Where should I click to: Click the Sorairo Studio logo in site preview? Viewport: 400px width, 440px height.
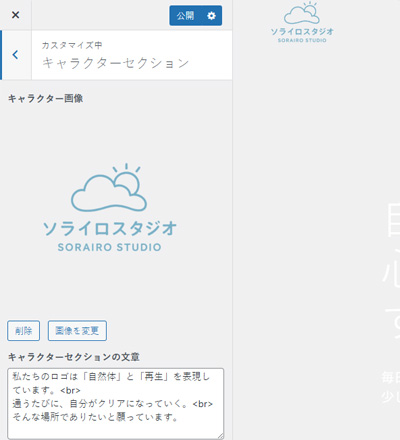click(x=302, y=23)
